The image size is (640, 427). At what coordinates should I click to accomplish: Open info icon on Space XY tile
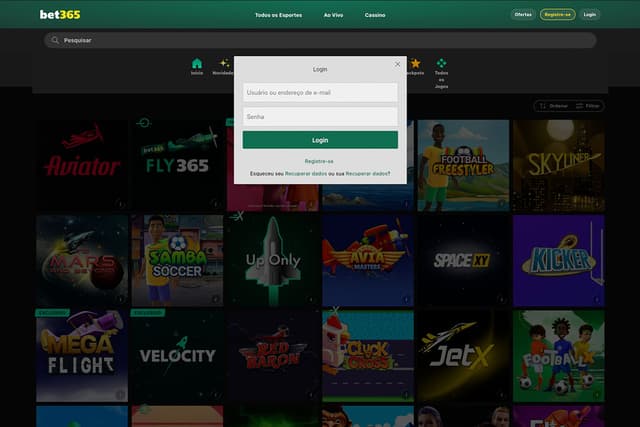502,299
